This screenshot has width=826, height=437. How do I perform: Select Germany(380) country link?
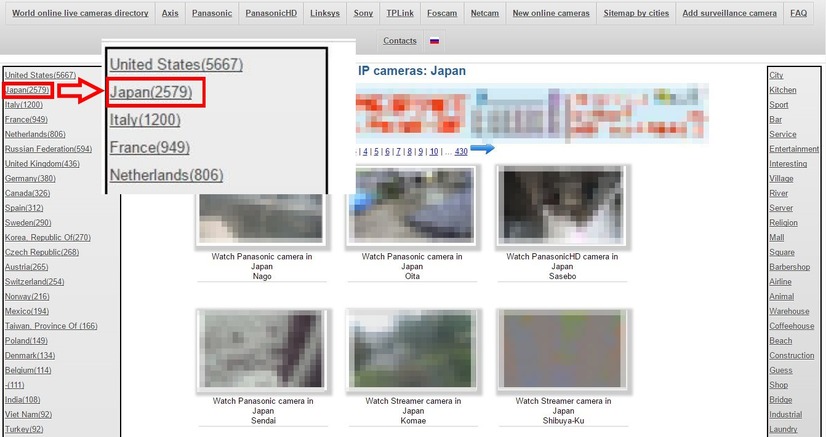[30, 178]
